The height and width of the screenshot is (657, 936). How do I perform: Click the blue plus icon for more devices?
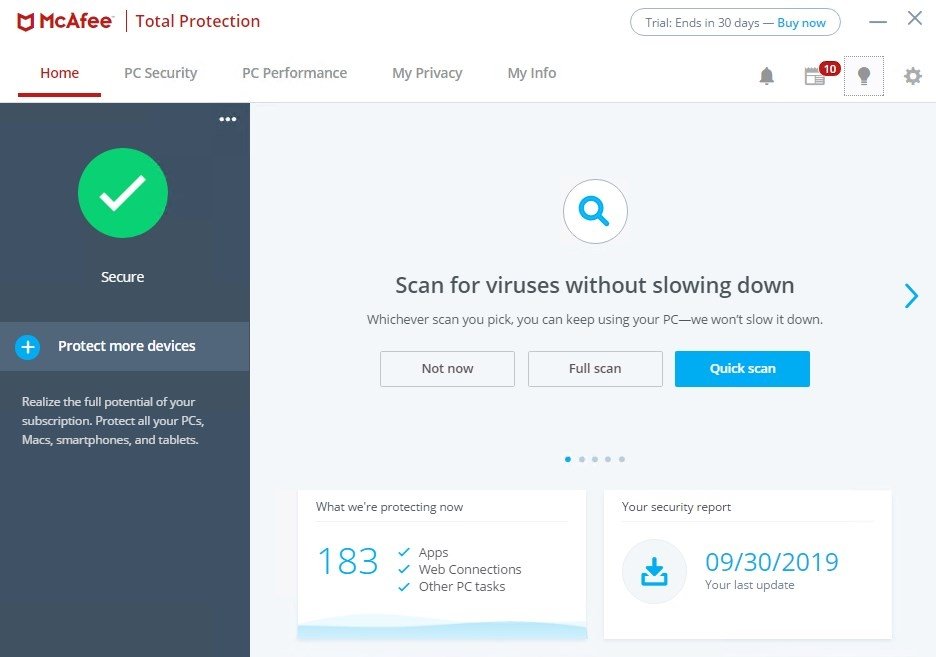point(27,347)
